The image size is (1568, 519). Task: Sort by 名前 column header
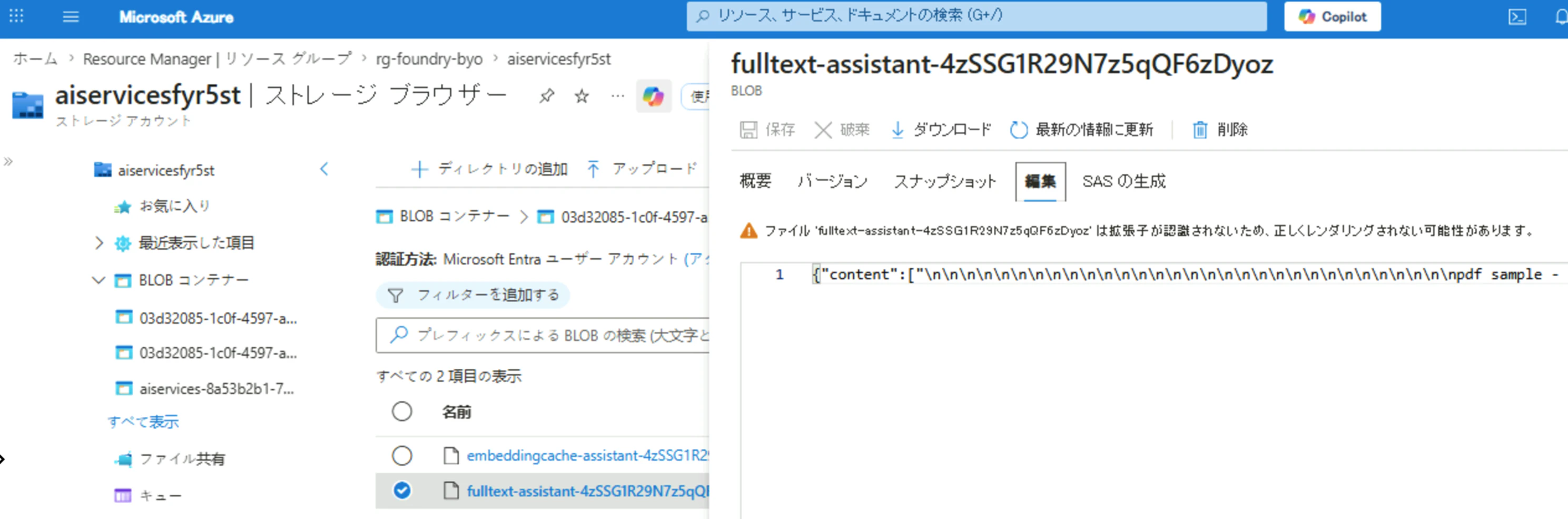[x=457, y=412]
